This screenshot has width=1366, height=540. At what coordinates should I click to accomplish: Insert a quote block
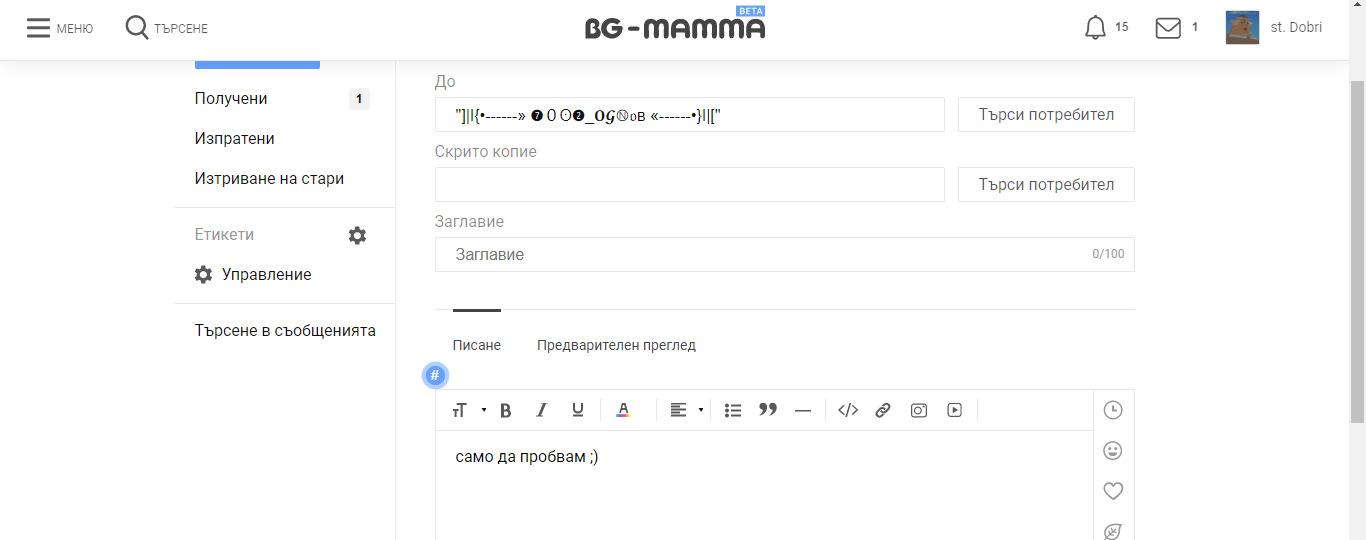point(768,410)
